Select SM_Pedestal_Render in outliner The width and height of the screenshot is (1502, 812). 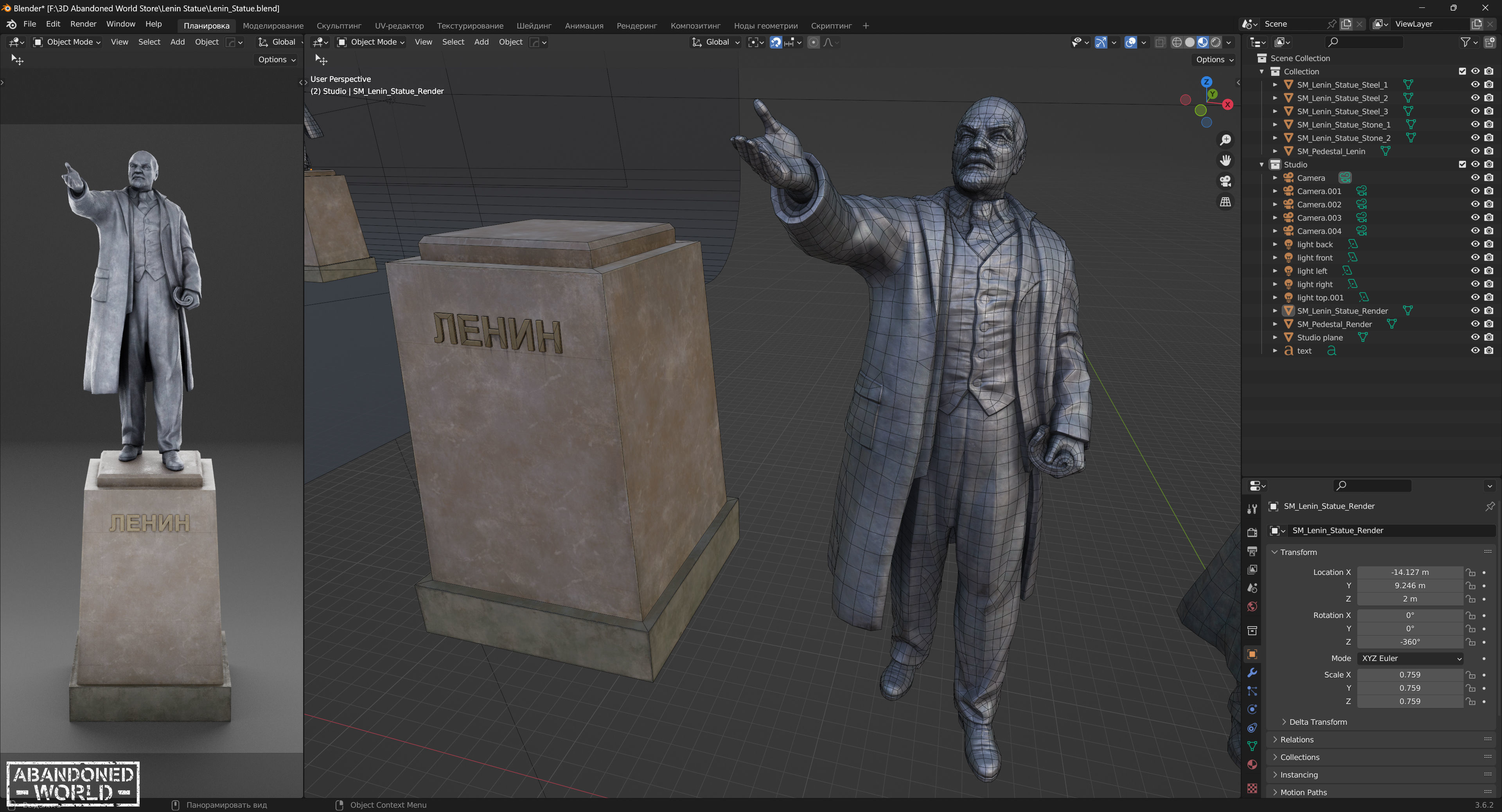click(1334, 324)
